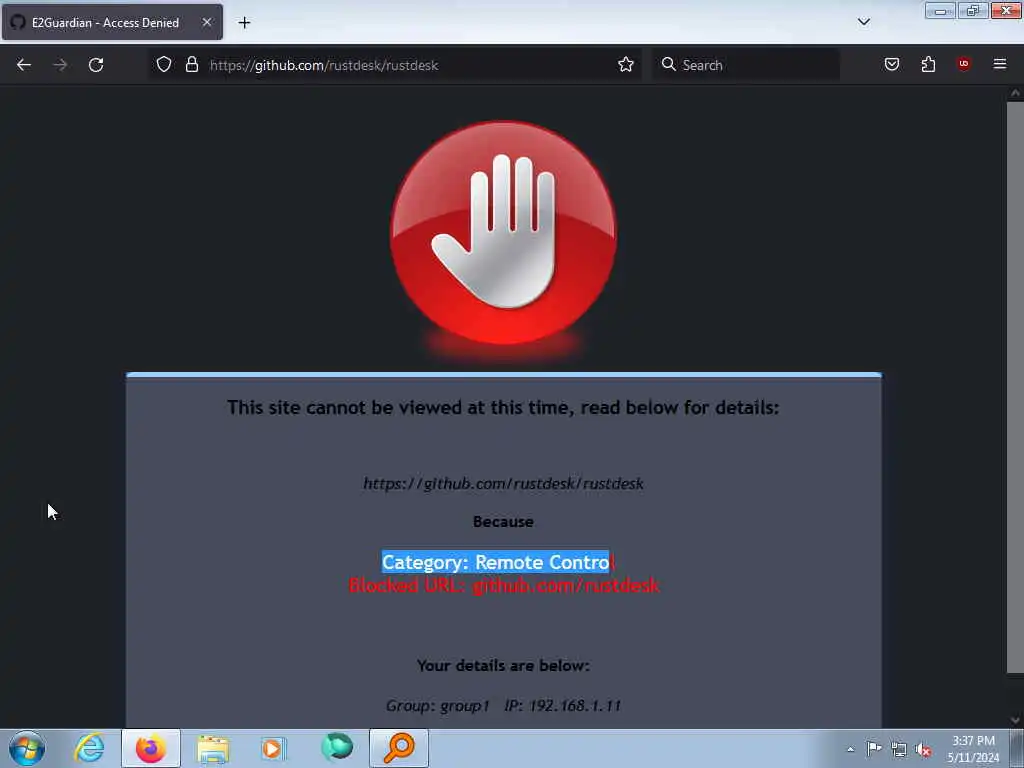Image resolution: width=1024 pixels, height=768 pixels.
Task: Open network status tray icon
Action: [899, 749]
